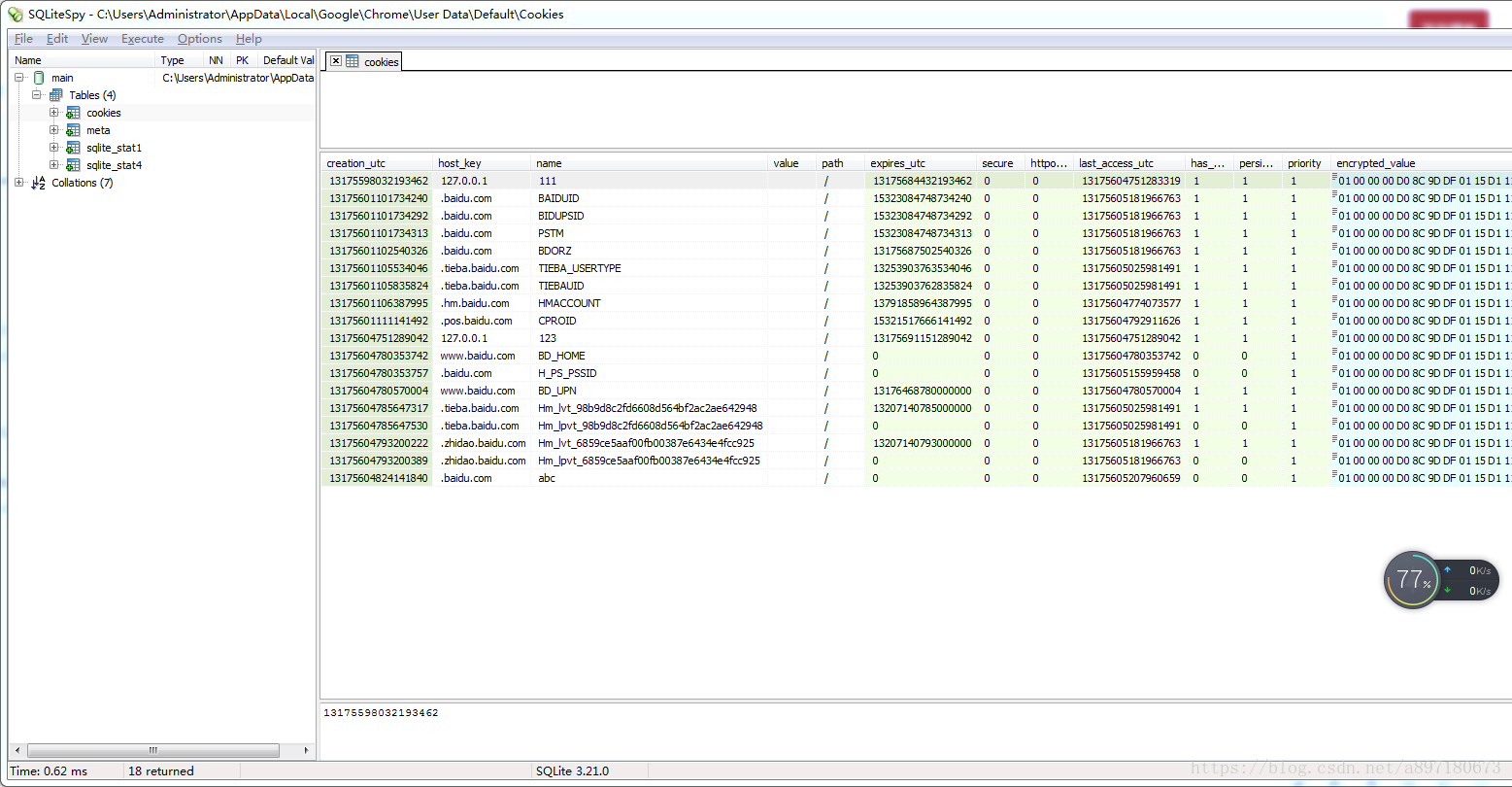
Task: Sort by host_key column header
Action: point(482,163)
